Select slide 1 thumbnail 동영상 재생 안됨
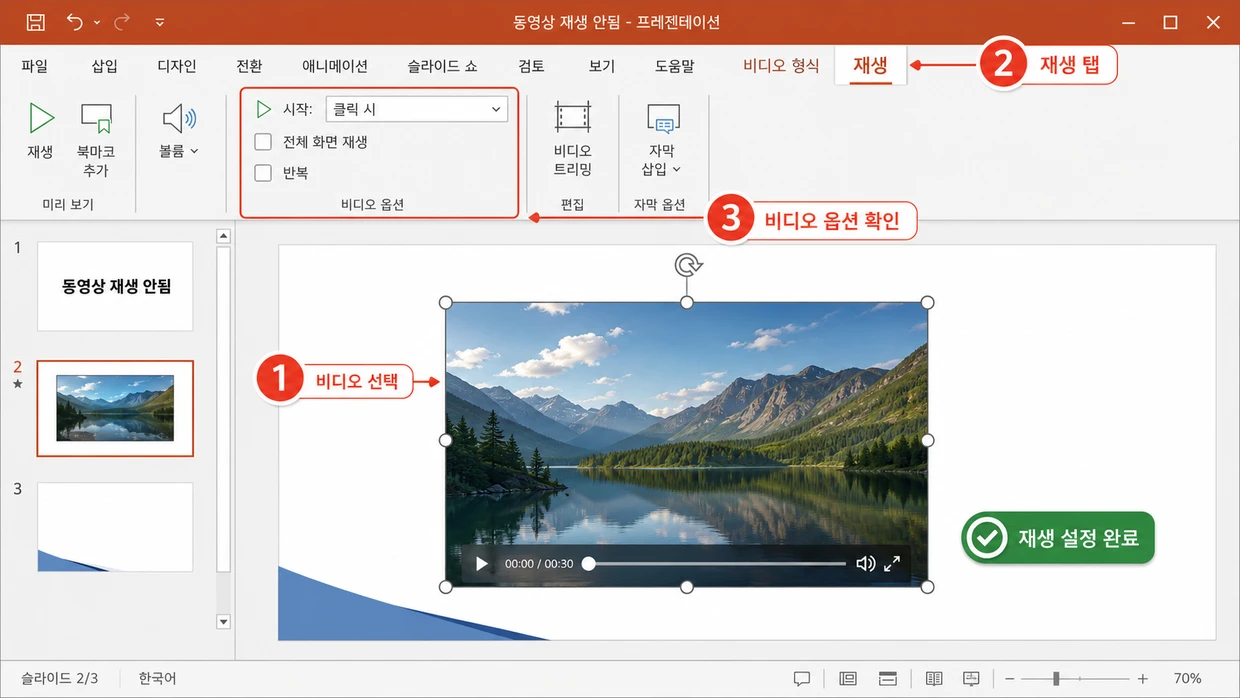Image resolution: width=1240 pixels, height=698 pixels. pos(115,287)
